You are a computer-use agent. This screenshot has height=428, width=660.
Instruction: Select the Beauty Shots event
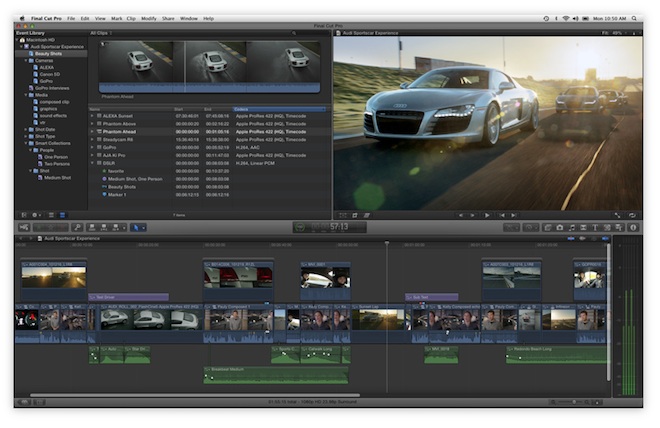[x=48, y=53]
